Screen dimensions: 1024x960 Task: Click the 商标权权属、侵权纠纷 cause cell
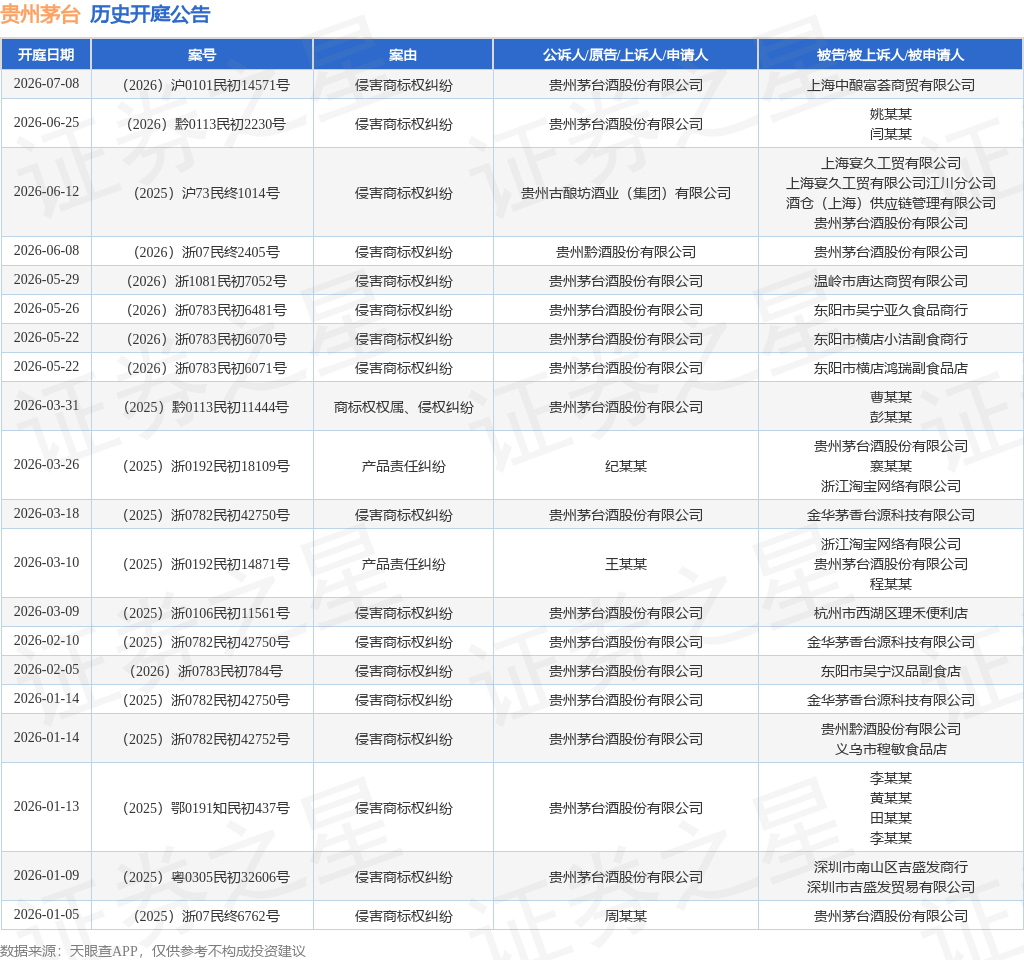point(403,407)
